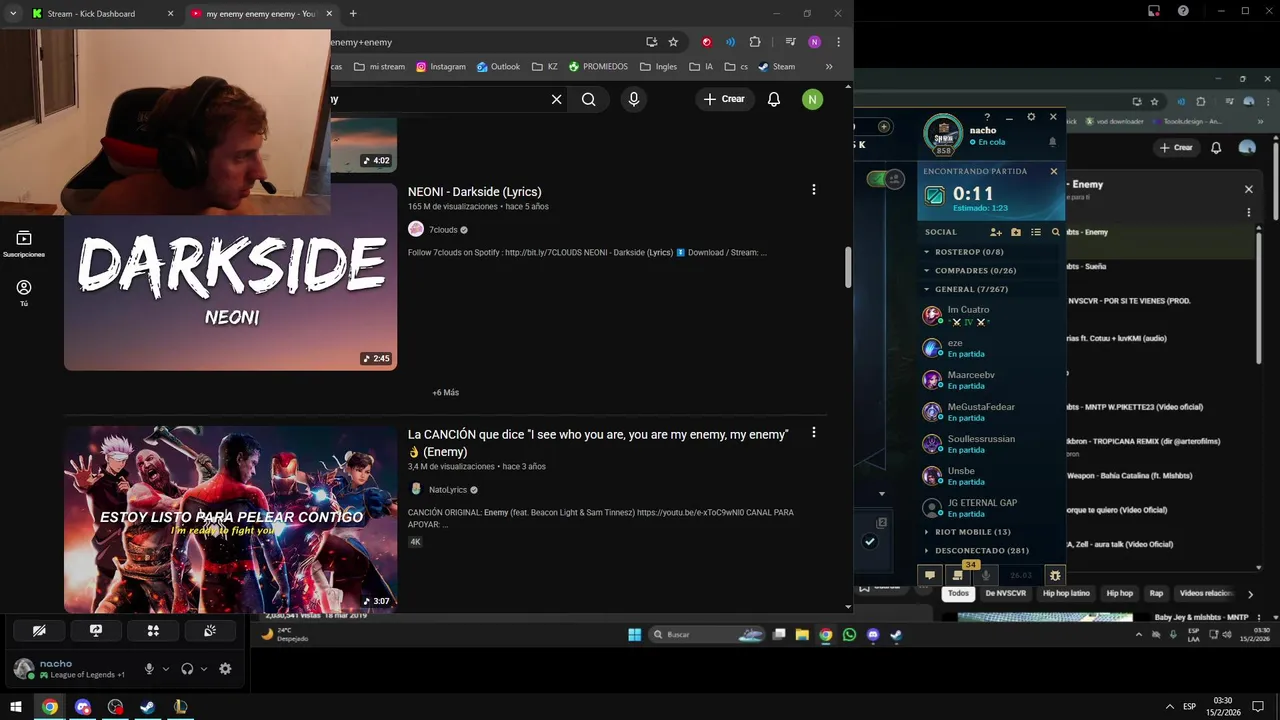Click the YouTube search magnifier button
Image resolution: width=1280 pixels, height=720 pixels.
point(589,99)
